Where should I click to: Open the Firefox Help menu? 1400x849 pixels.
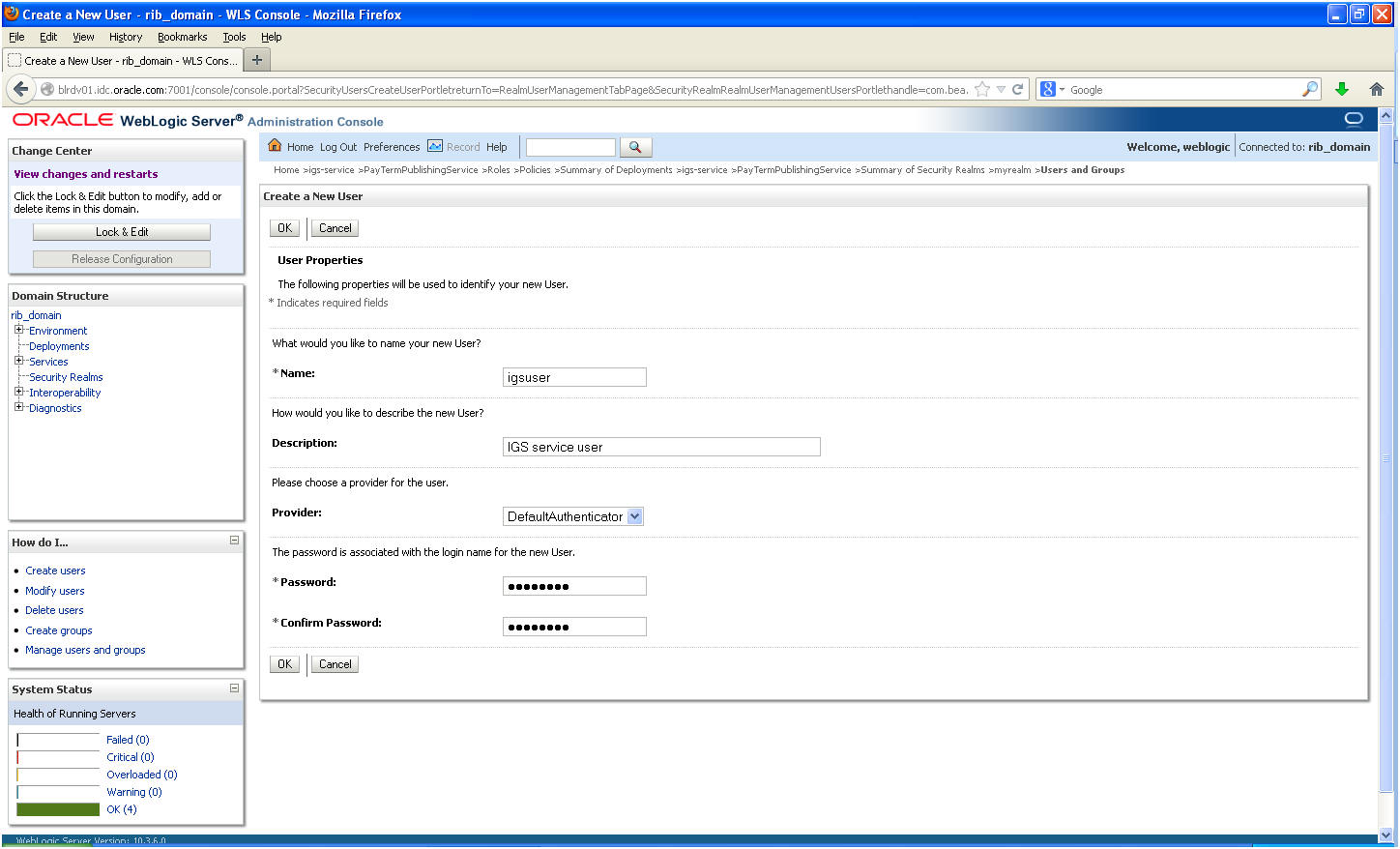pos(272,37)
